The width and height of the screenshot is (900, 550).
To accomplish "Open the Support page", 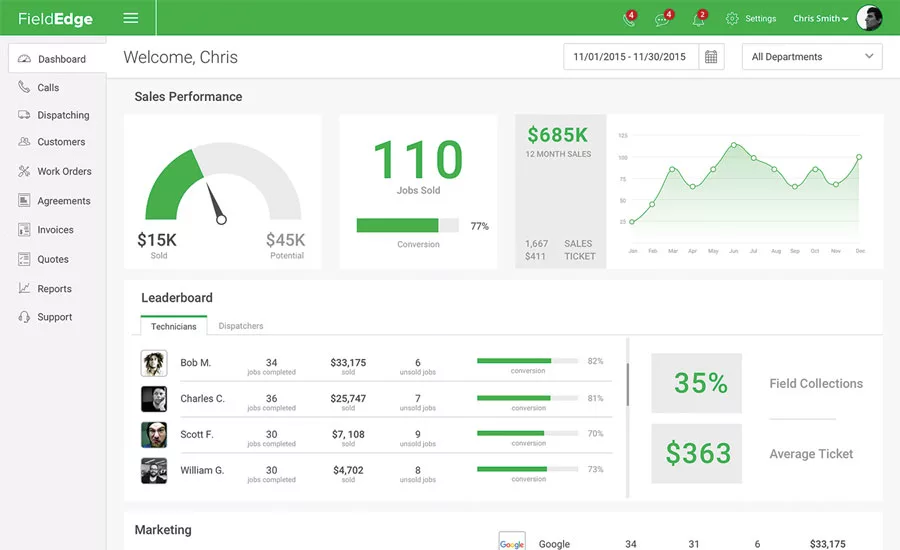I will (x=53, y=317).
